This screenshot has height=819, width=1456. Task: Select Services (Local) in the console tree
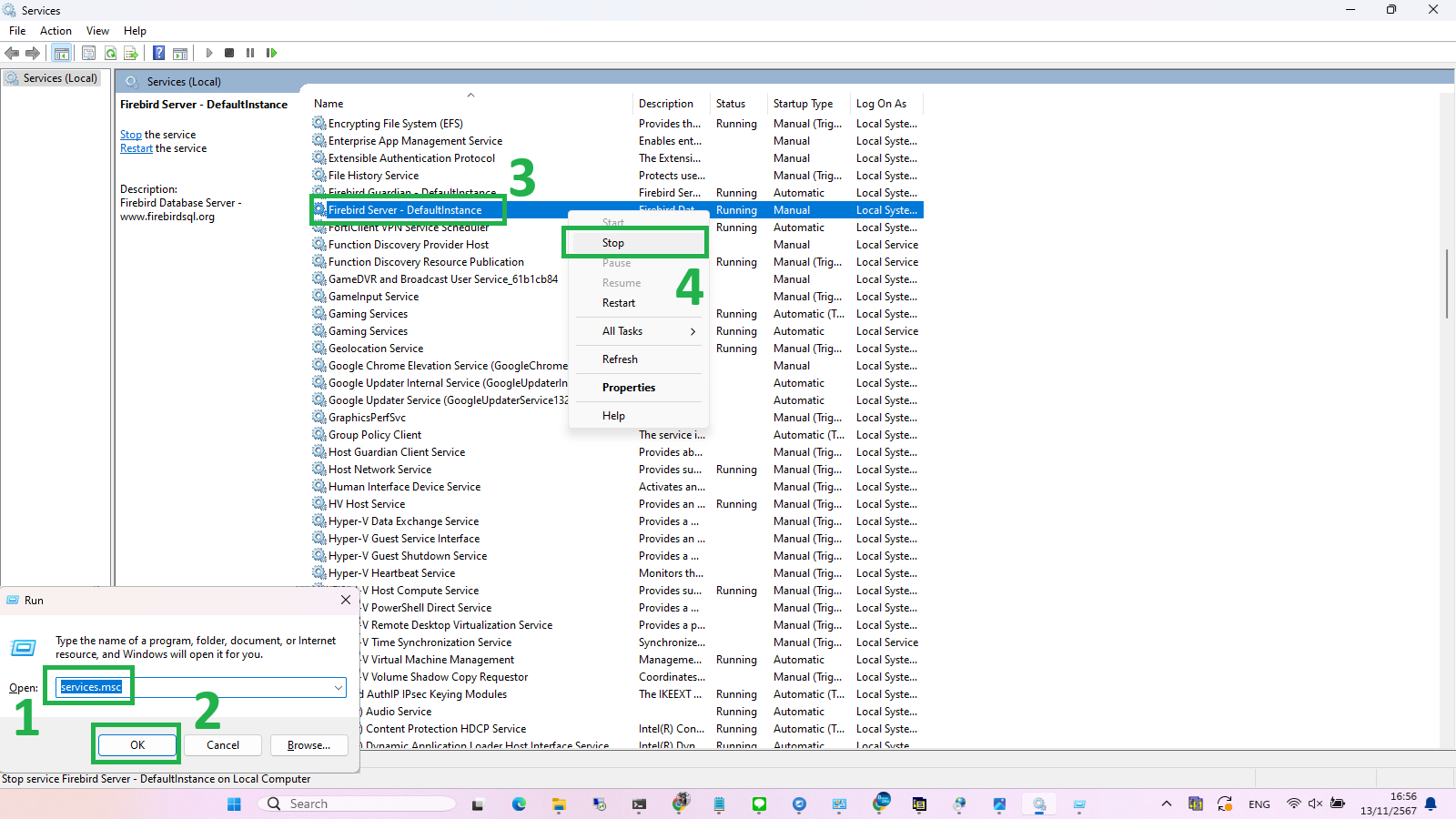[60, 78]
